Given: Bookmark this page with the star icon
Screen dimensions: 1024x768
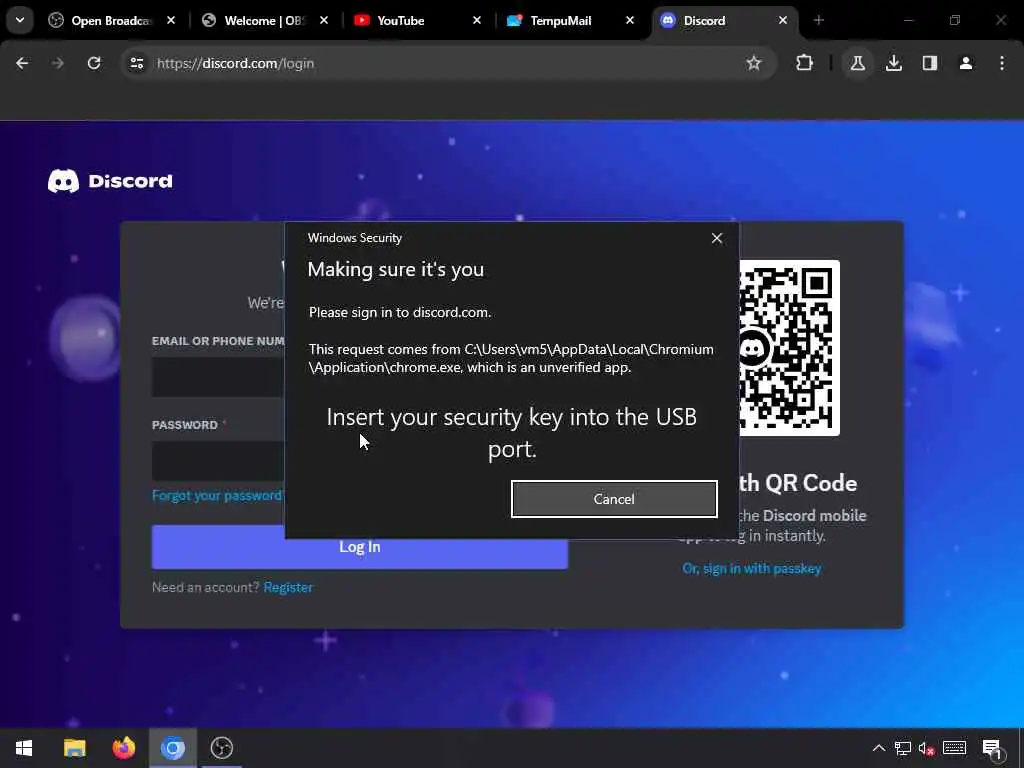Looking at the screenshot, I should (754, 63).
